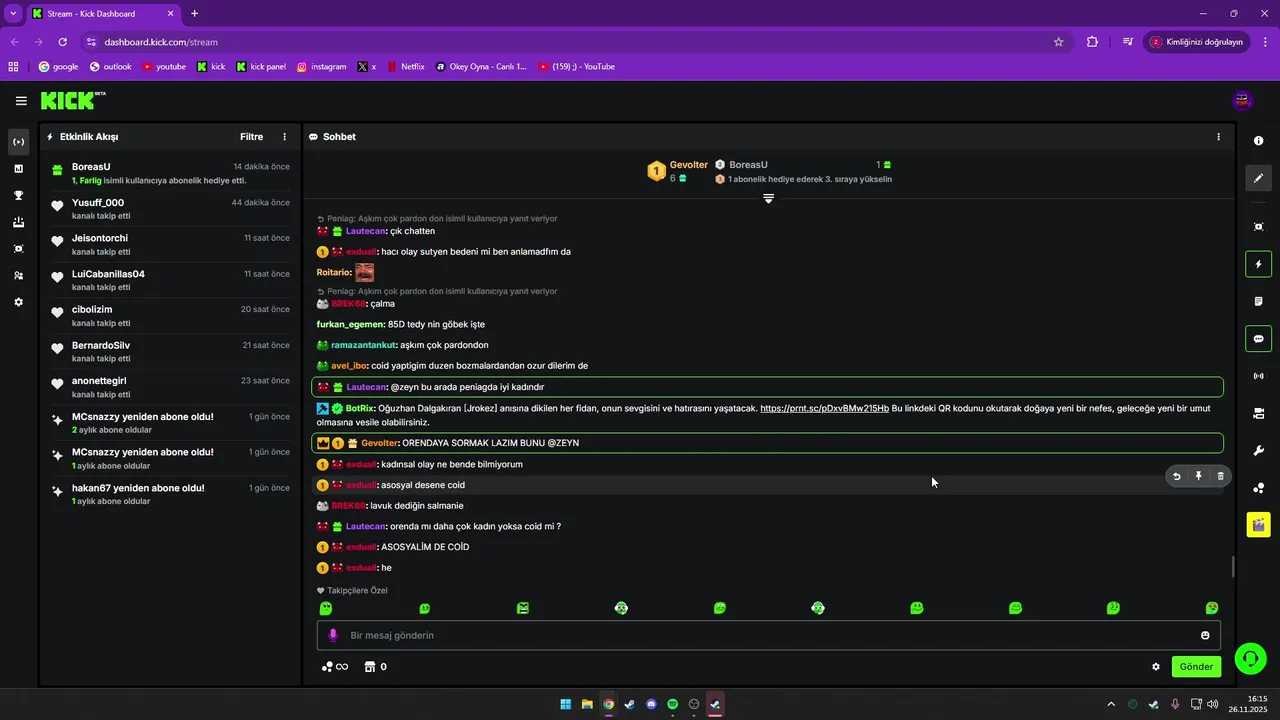Click the broadcast signal icon in right toolbar
Screen dimensions: 1280x720
[x=1258, y=376]
